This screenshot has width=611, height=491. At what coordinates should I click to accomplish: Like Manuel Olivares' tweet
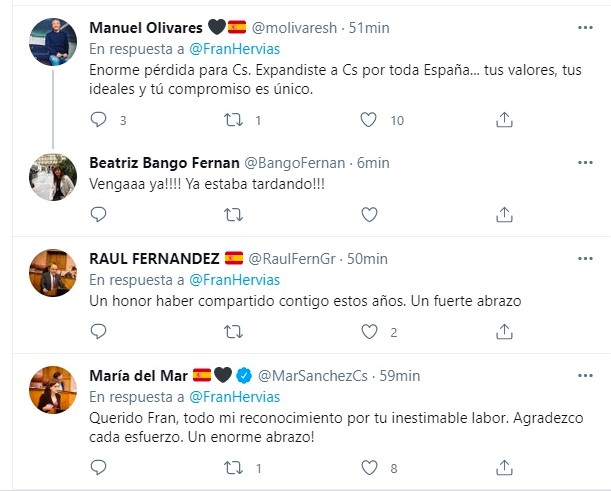[x=369, y=120]
